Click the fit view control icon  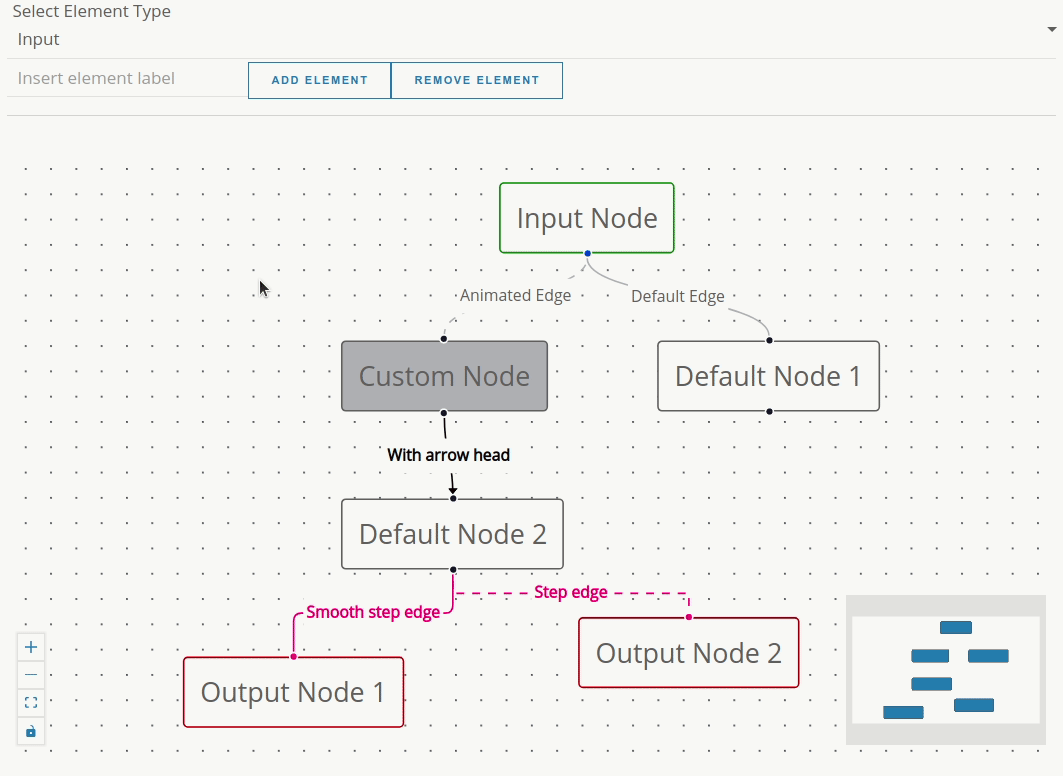coord(31,703)
